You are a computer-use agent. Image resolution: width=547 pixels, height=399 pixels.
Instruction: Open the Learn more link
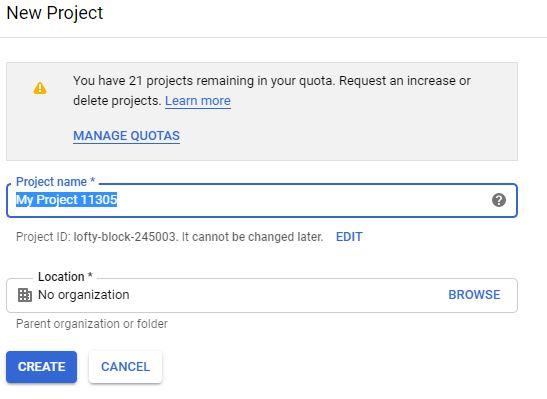[x=198, y=101]
